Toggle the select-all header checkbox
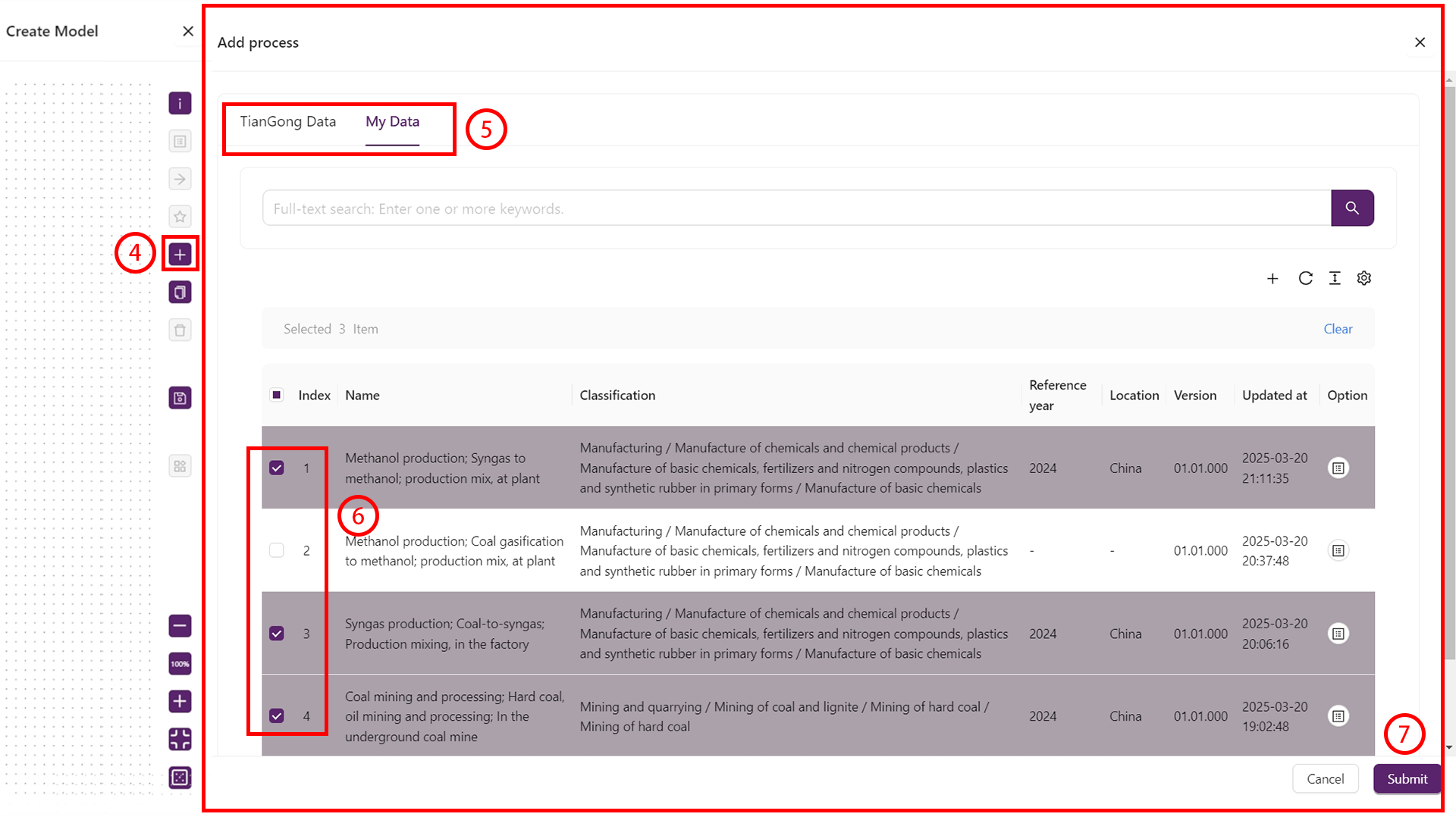 277,395
